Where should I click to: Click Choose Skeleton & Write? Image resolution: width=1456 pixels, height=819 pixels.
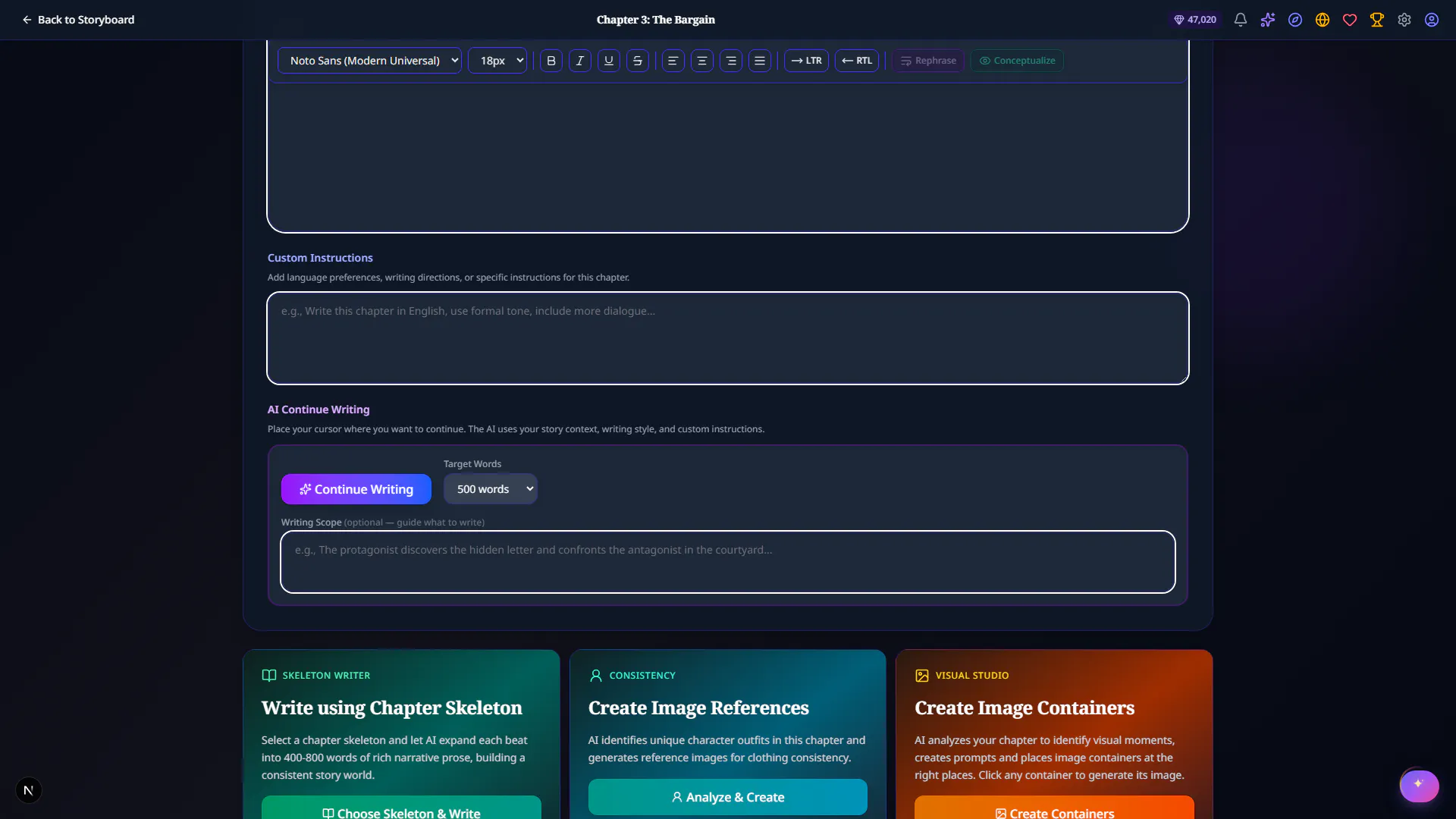click(x=401, y=808)
